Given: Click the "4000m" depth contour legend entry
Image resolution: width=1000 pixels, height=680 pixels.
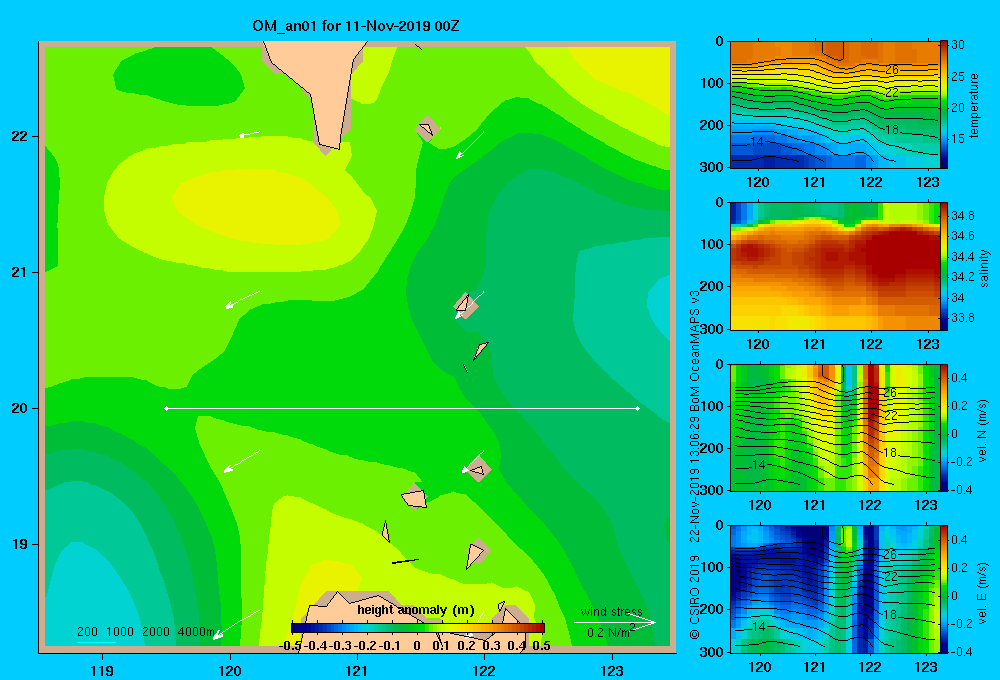Looking at the screenshot, I should (196, 632).
